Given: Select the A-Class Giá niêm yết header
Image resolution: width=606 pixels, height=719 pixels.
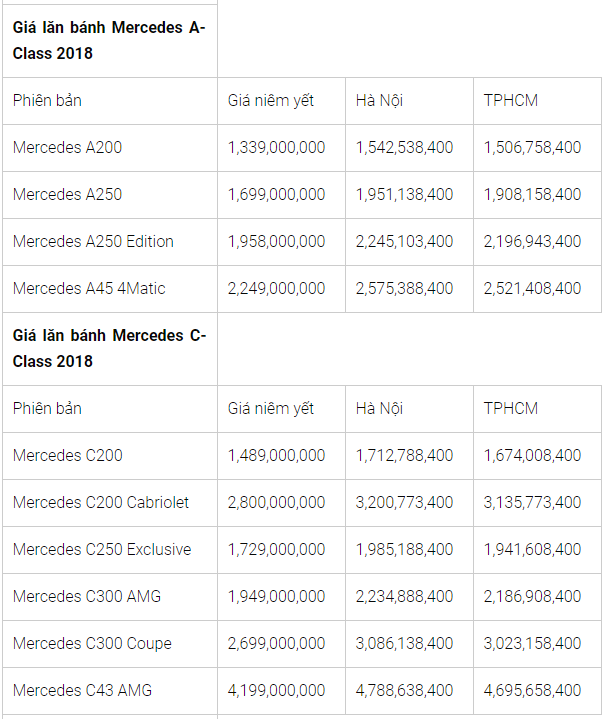Looking at the screenshot, I should [270, 101].
